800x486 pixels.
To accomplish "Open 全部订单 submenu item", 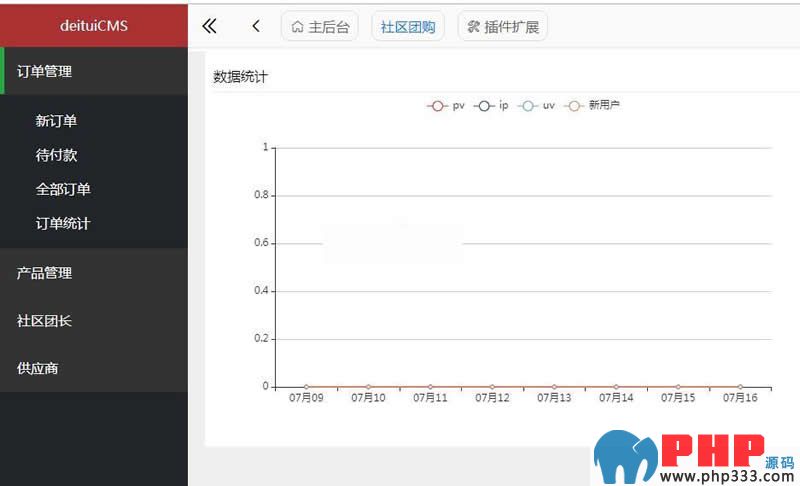I will pos(63,189).
